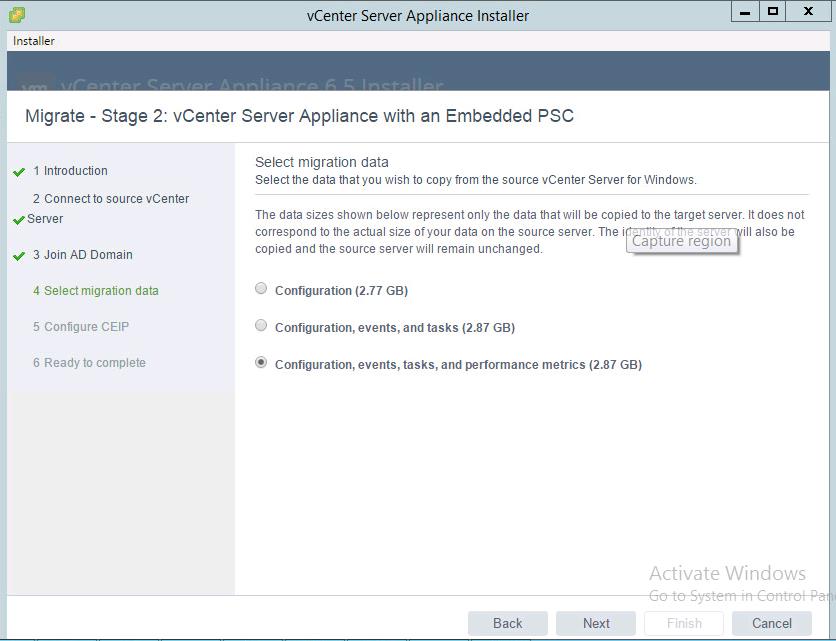Click the 'performance metrics (2.87 GB)' label text

coord(459,365)
